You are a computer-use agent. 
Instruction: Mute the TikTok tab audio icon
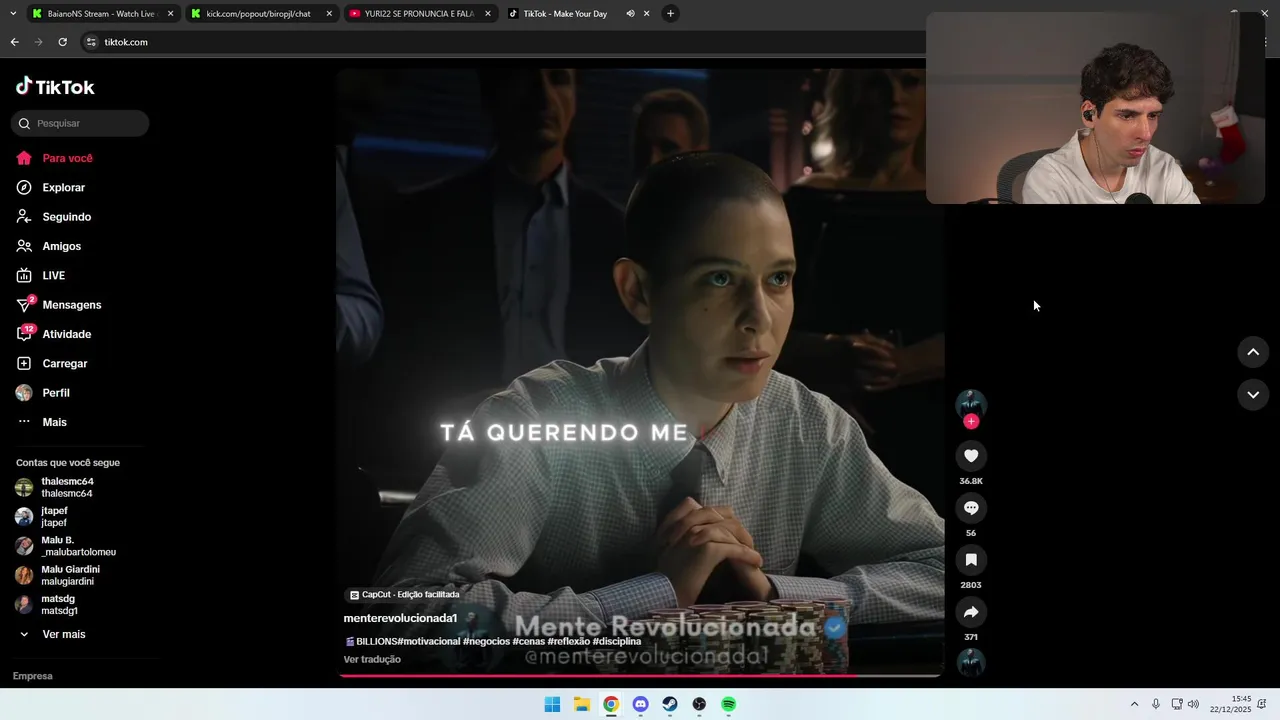[x=630, y=14]
